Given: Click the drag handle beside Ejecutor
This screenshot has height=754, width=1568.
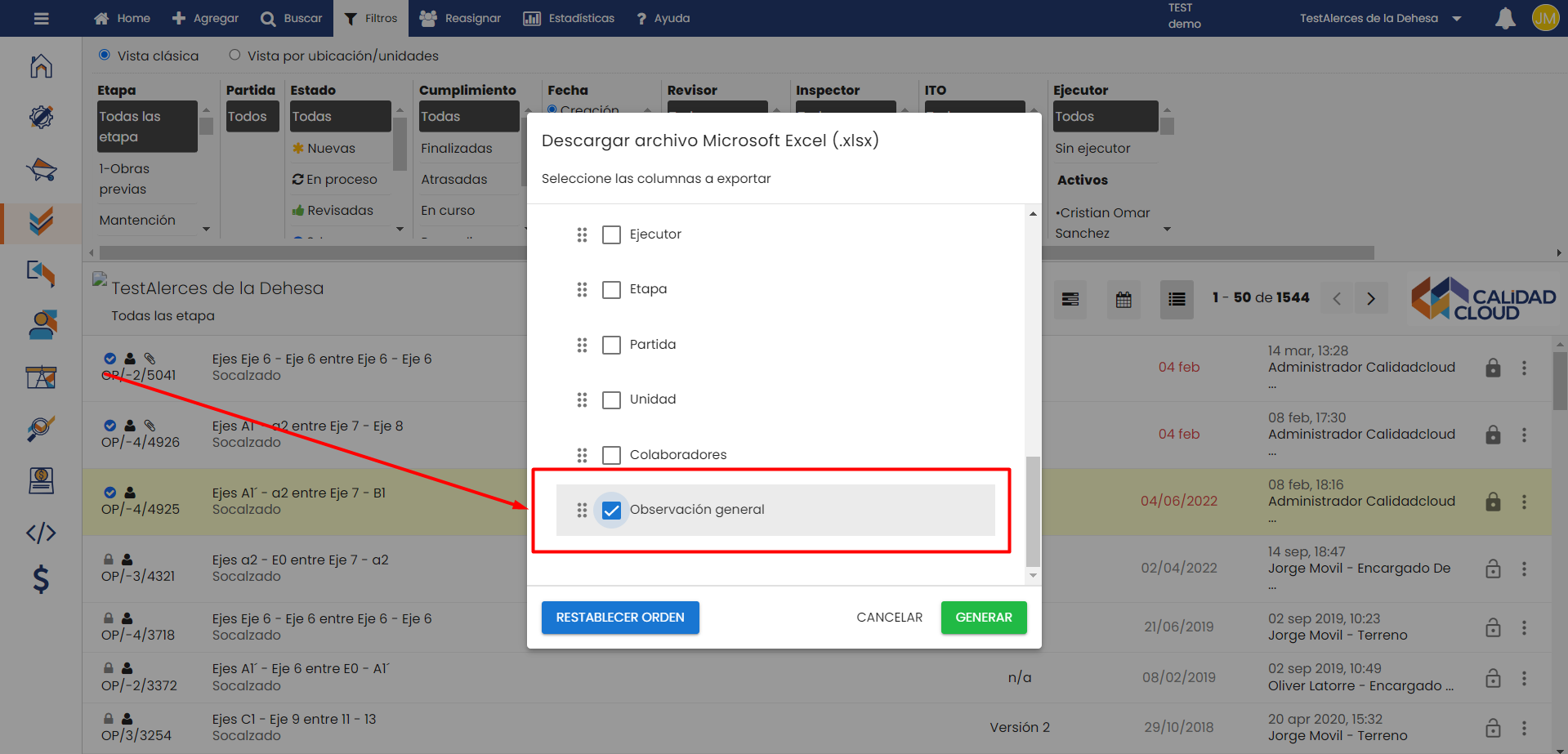Looking at the screenshot, I should tap(582, 234).
